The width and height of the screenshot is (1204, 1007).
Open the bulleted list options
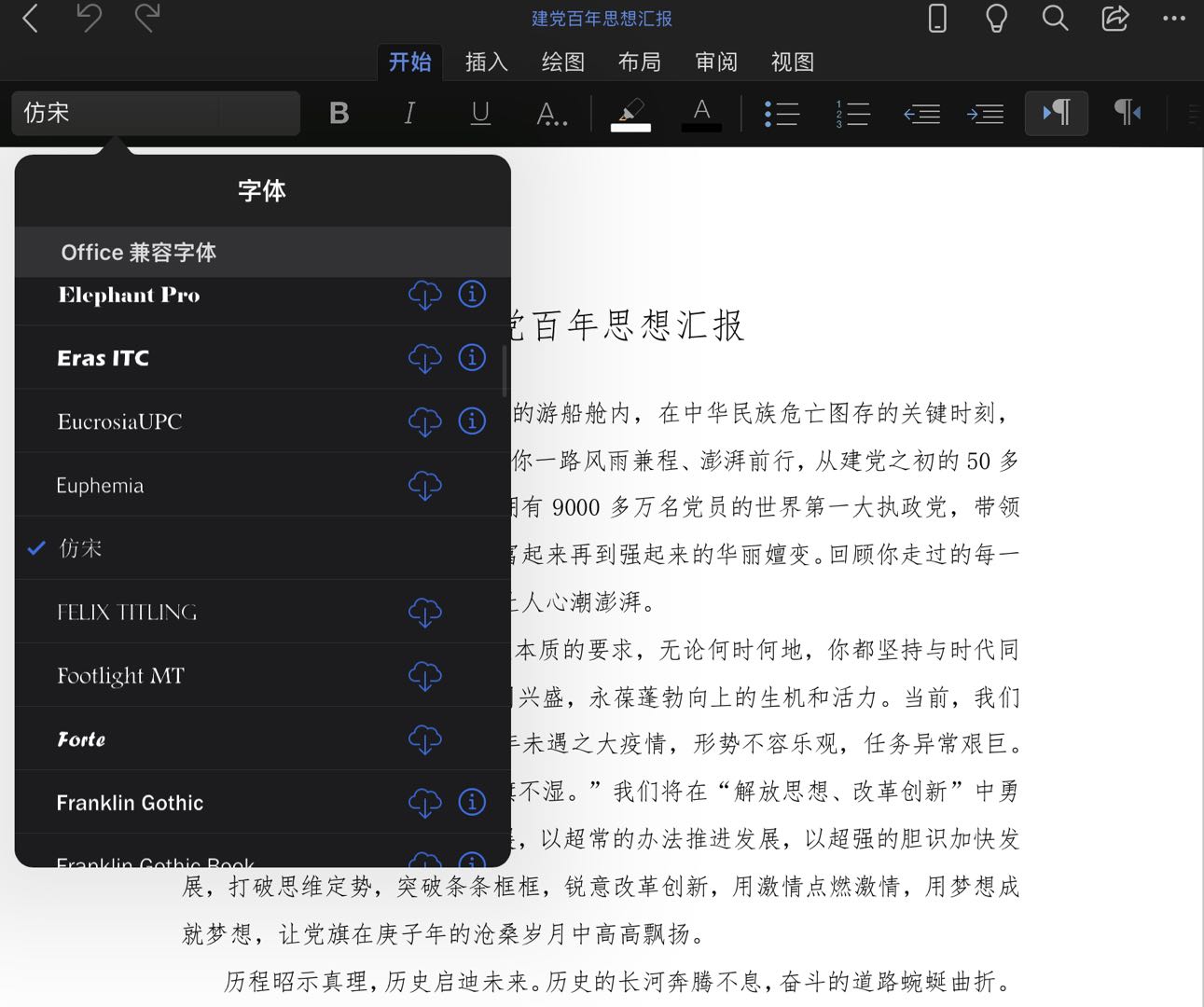point(782,114)
